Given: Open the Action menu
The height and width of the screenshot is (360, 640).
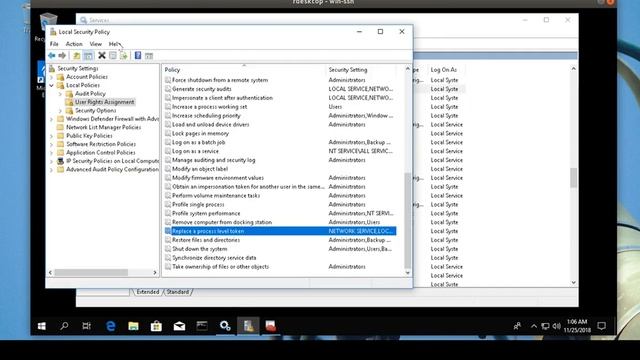Looking at the screenshot, I should [74, 44].
